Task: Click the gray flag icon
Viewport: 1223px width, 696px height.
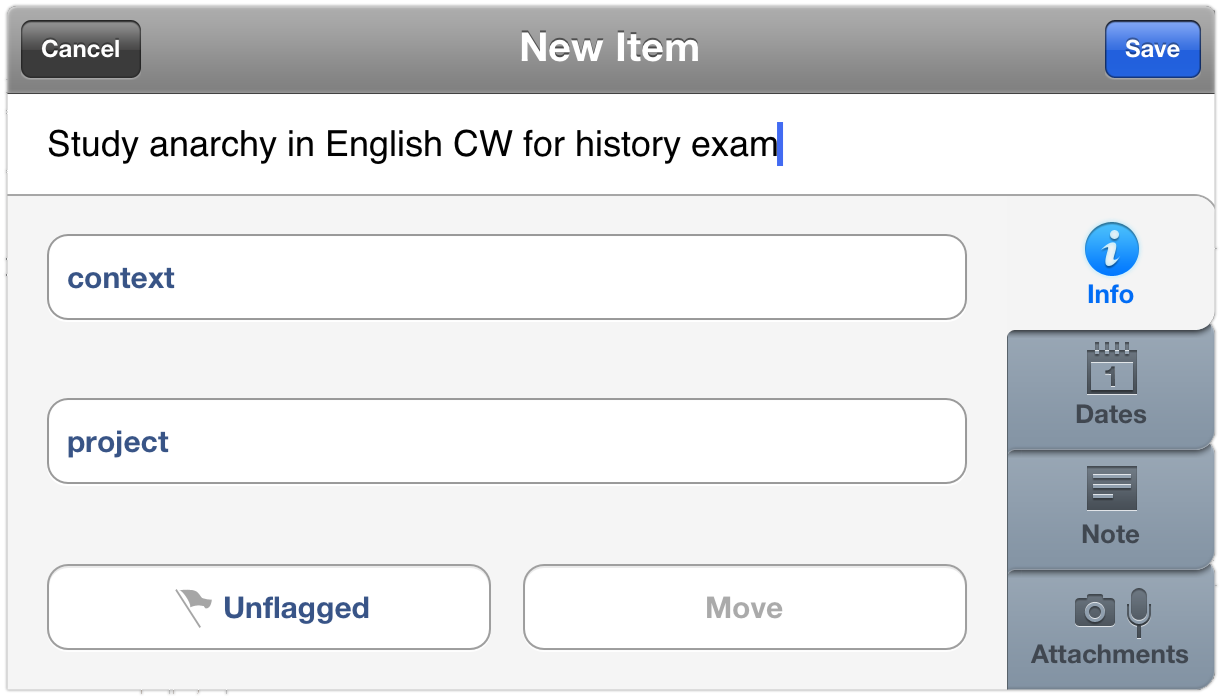Action: click(x=194, y=606)
